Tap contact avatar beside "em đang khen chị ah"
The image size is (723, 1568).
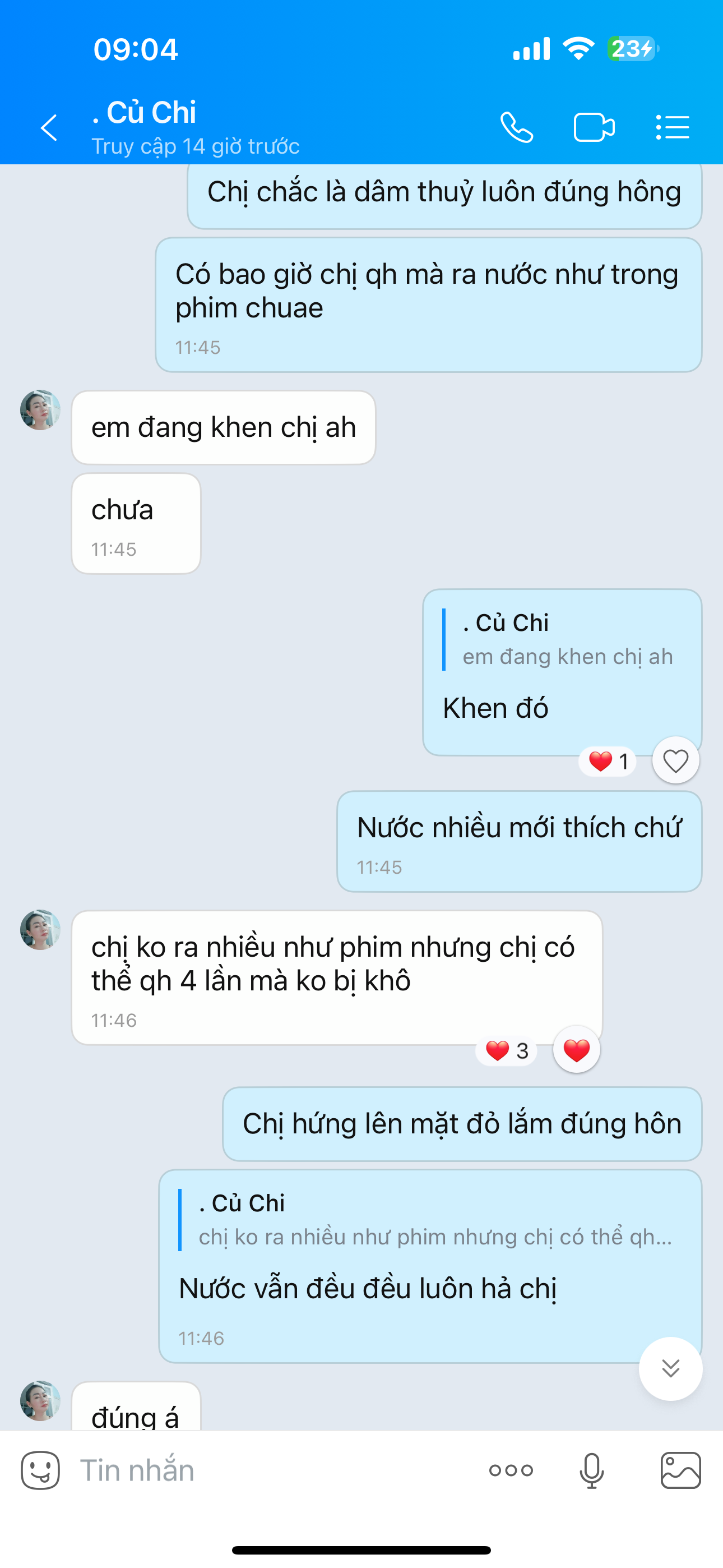40,409
